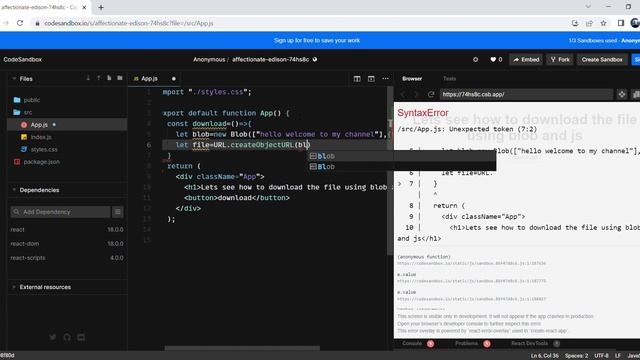Switch to the Tests tab
This screenshot has height=360, width=640.
coord(449,79)
